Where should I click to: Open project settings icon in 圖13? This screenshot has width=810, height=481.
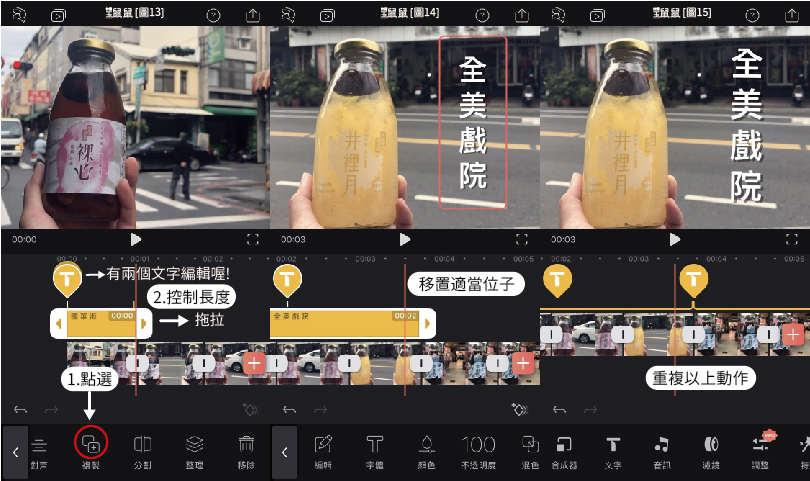click(x=19, y=15)
